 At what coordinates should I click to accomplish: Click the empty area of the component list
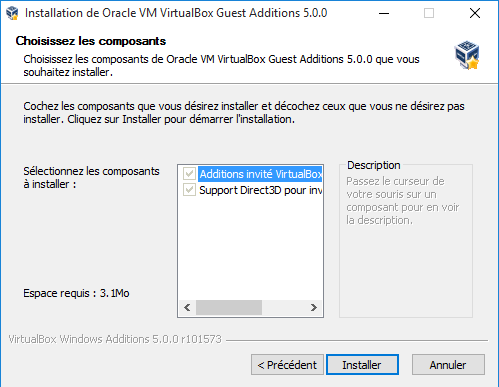(250, 248)
